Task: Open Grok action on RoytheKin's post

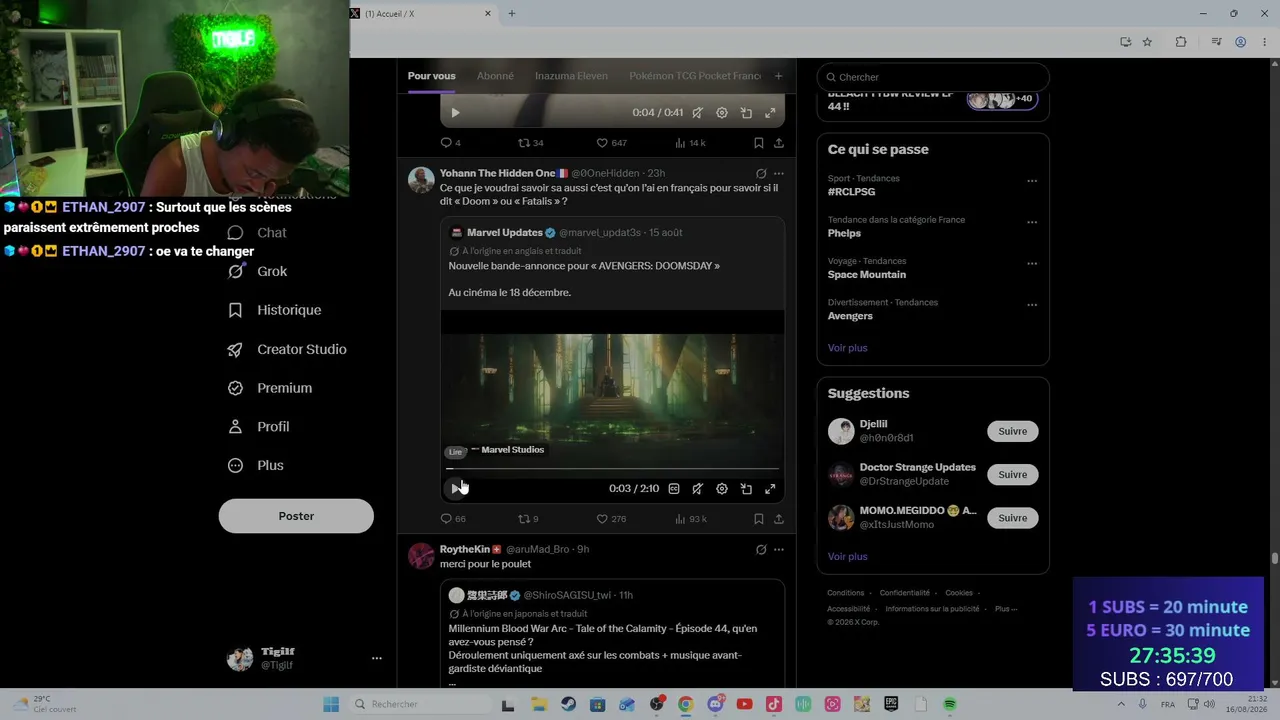Action: (761, 549)
